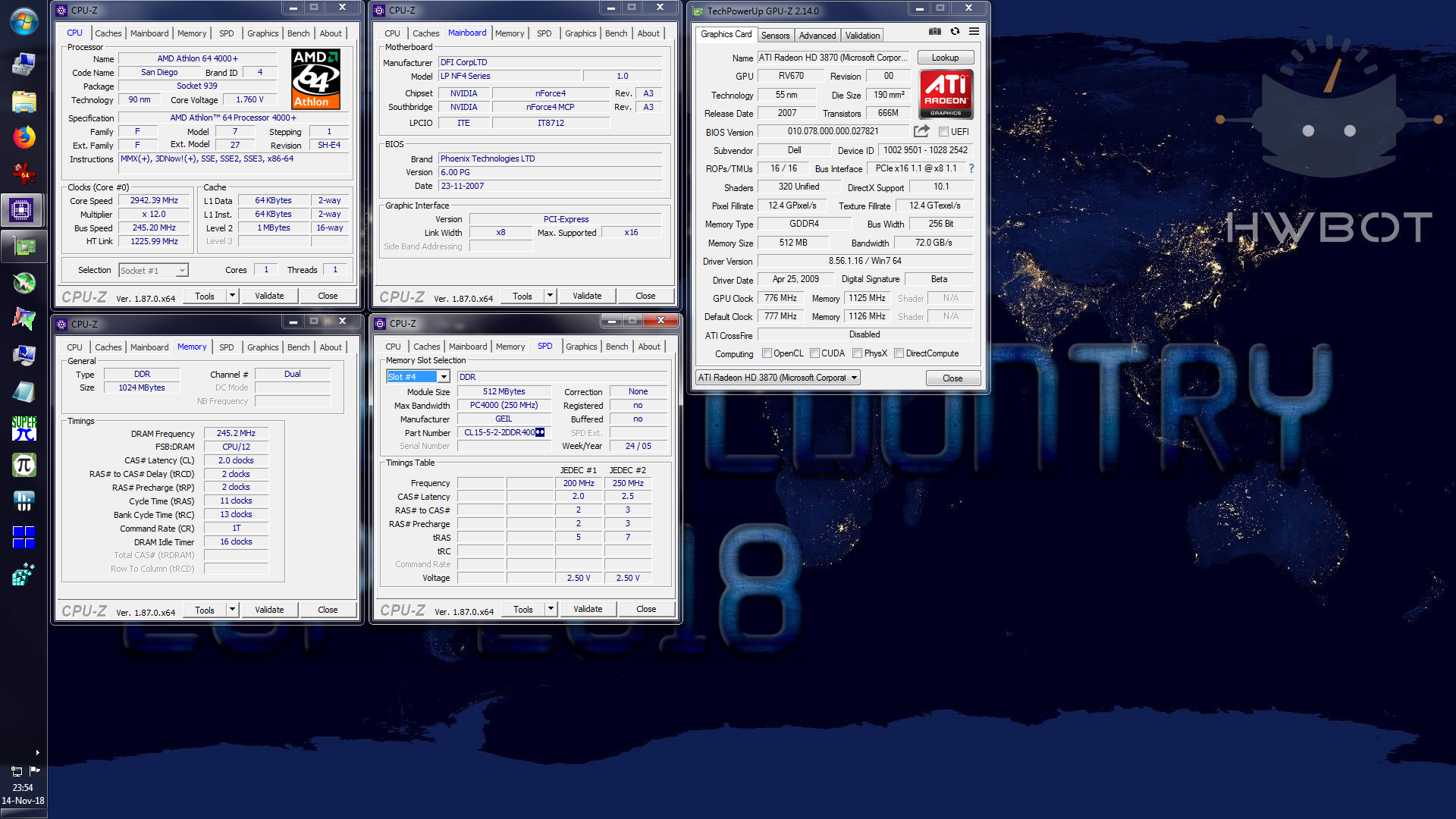Screen dimensions: 1456x819
Task: Open the GPU-Z Validation tab
Action: pos(862,36)
